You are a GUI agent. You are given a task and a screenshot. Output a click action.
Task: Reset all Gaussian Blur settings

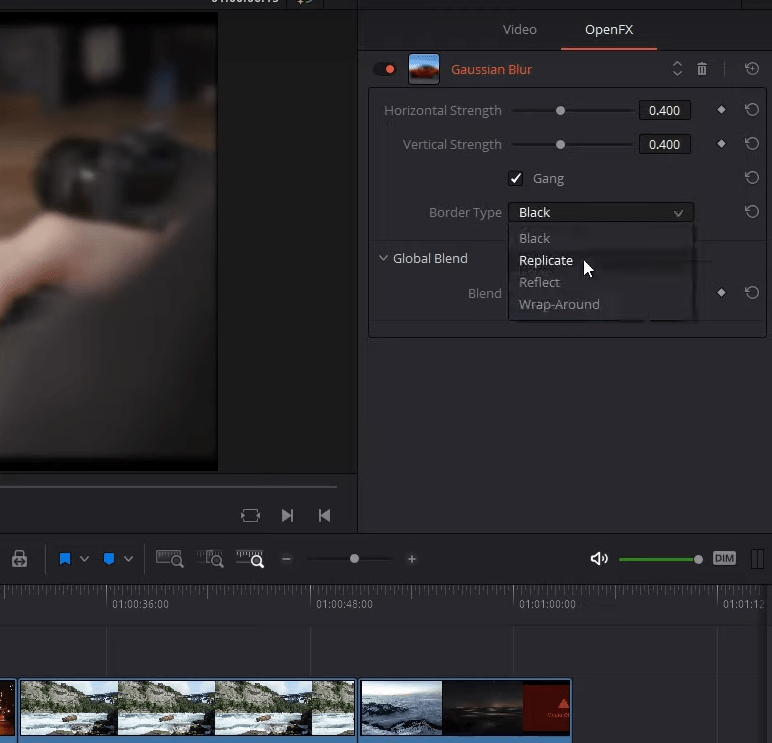(752, 68)
